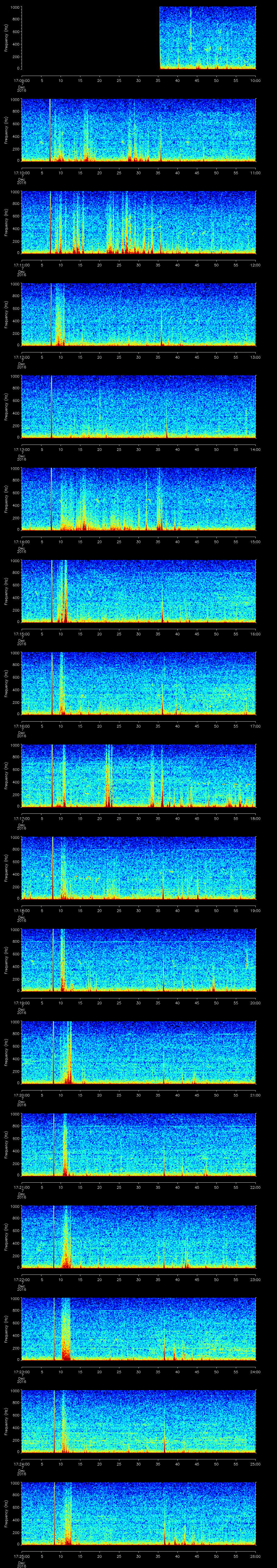
Task: Open the spectrogram panel for minute 17:19
Action: [139, 960]
